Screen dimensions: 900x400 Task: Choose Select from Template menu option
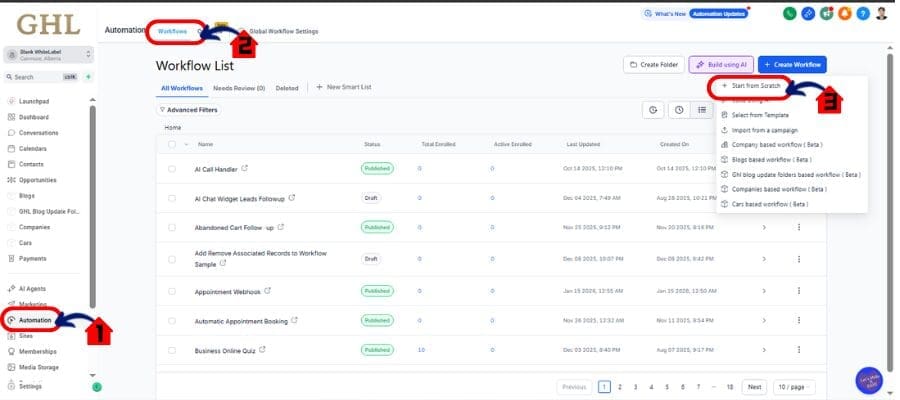[760, 115]
